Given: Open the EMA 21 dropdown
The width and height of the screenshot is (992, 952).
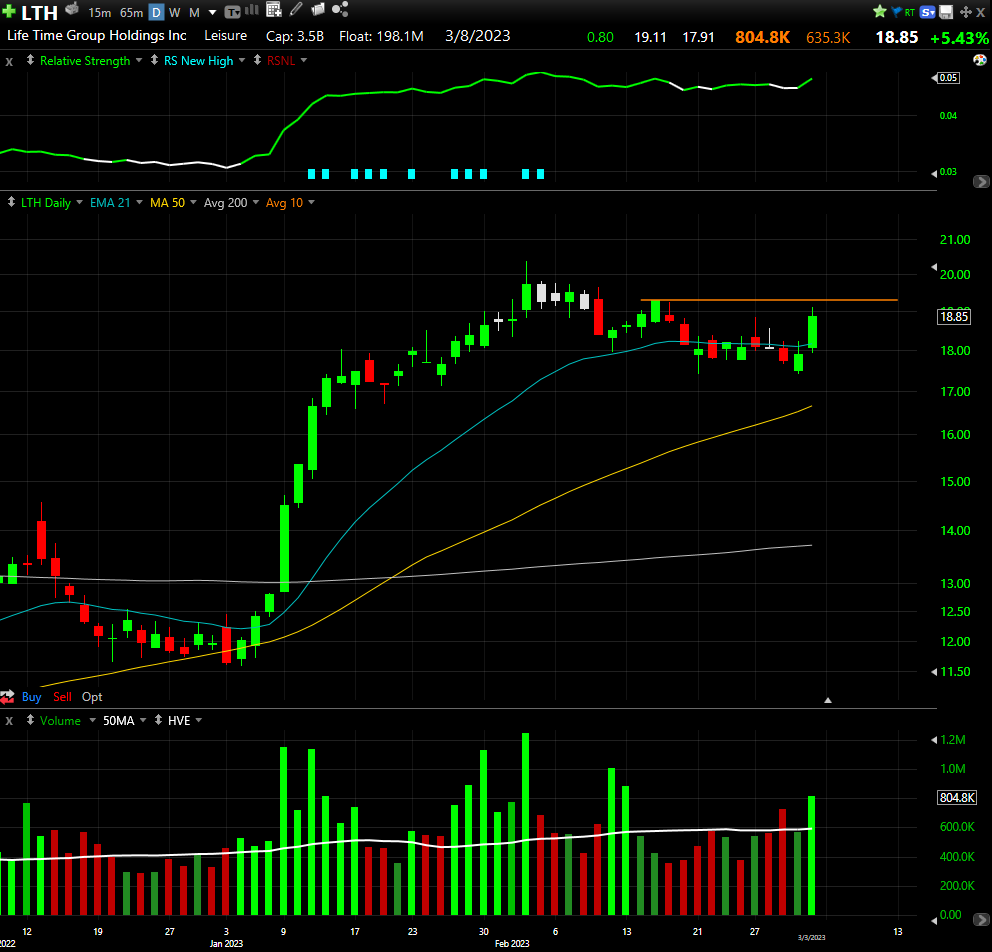Looking at the screenshot, I should click(x=139, y=202).
